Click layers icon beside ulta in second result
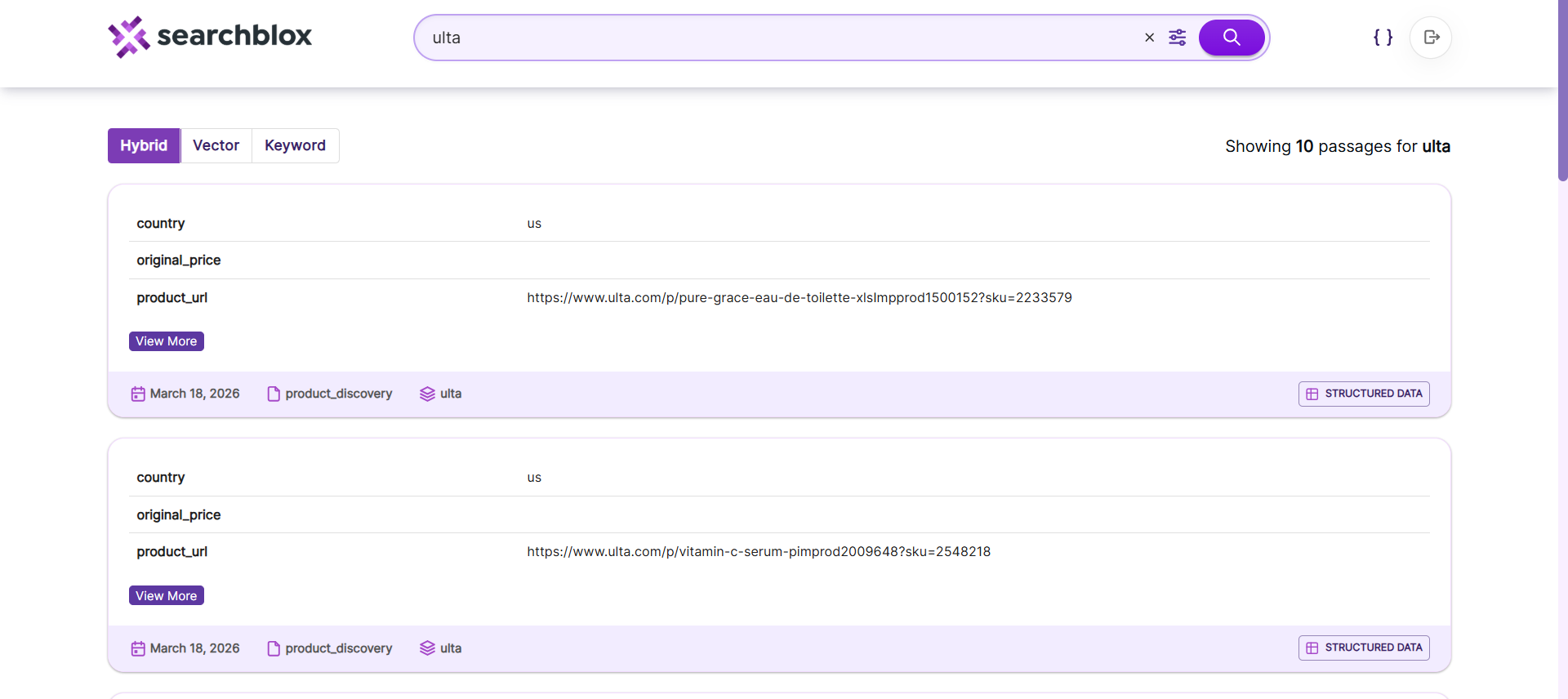This screenshot has width=1568, height=699. [427, 648]
